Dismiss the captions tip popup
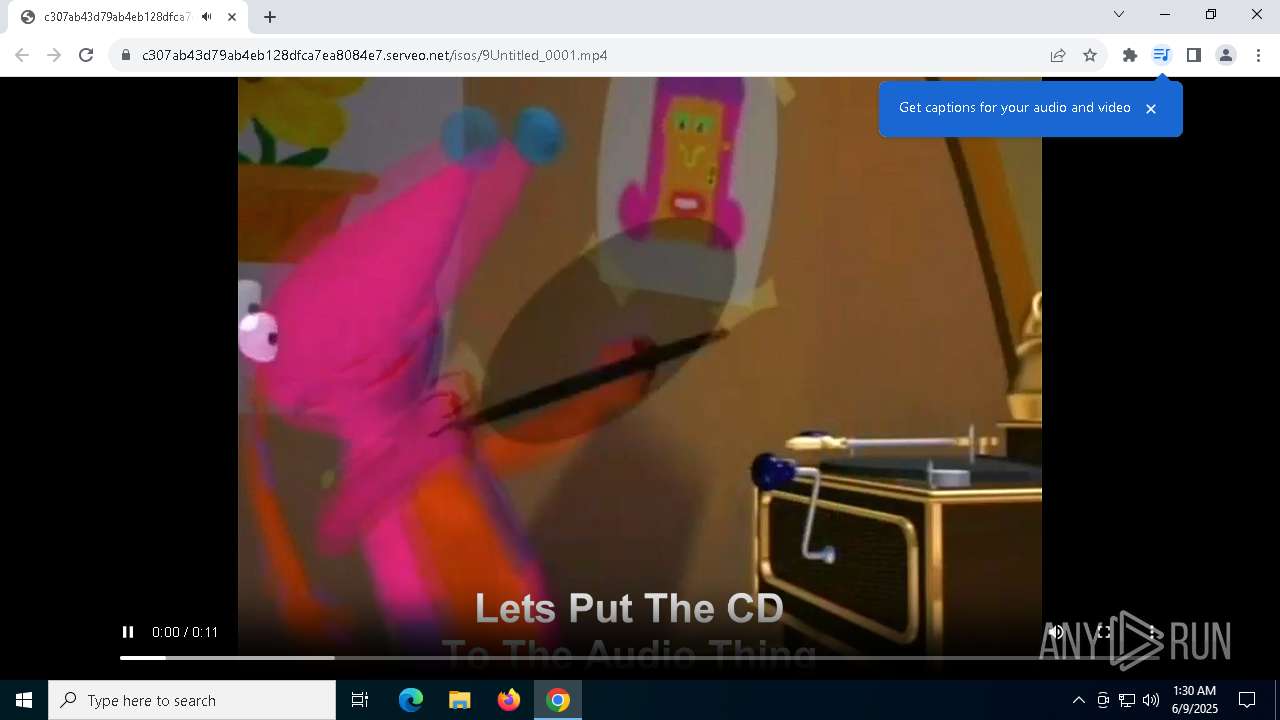 click(1151, 109)
